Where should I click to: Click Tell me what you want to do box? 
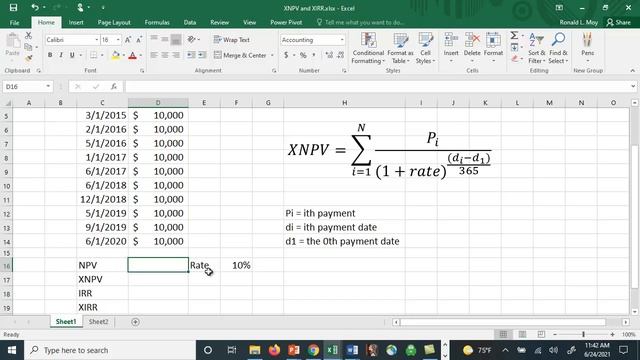[x=360, y=22]
